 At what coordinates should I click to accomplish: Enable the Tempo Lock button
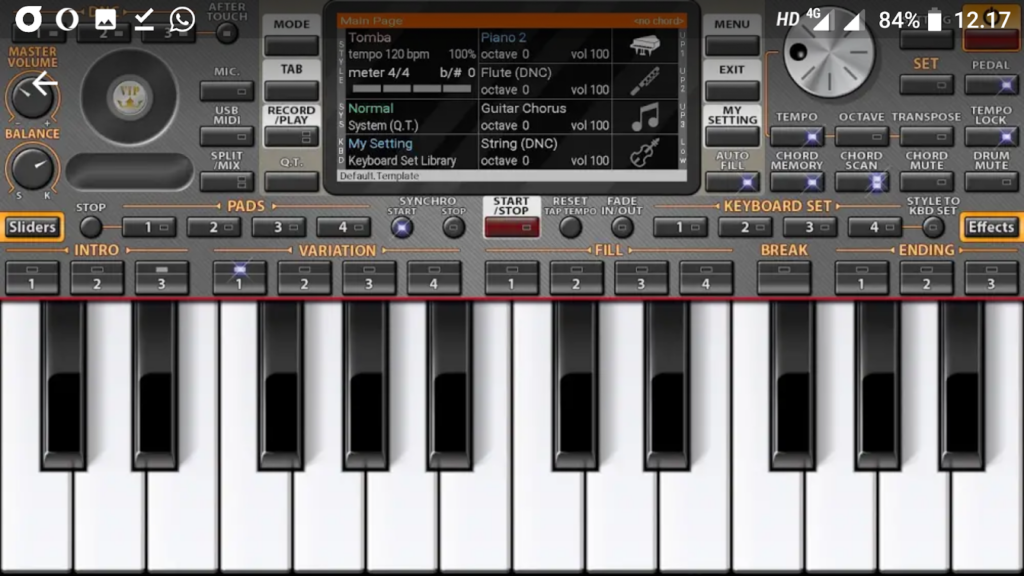coord(990,137)
